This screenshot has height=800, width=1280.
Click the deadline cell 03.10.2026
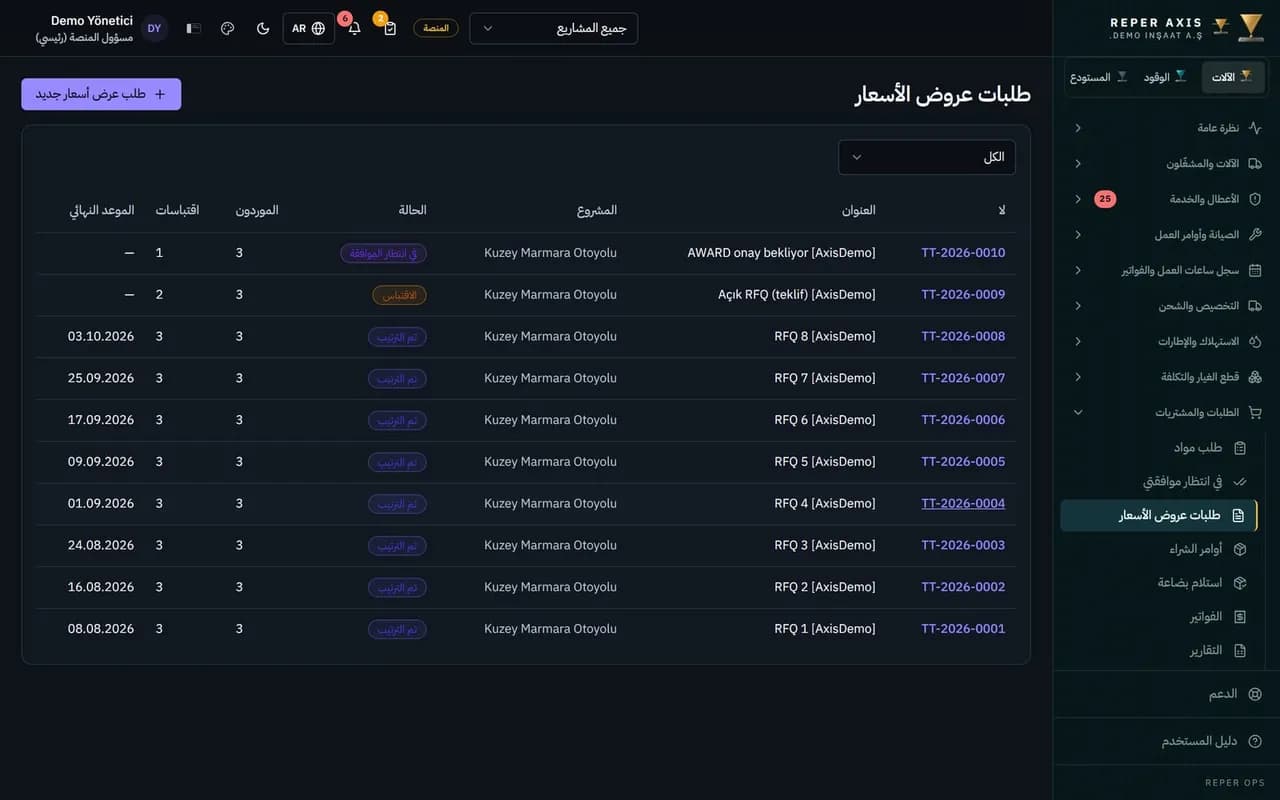101,336
